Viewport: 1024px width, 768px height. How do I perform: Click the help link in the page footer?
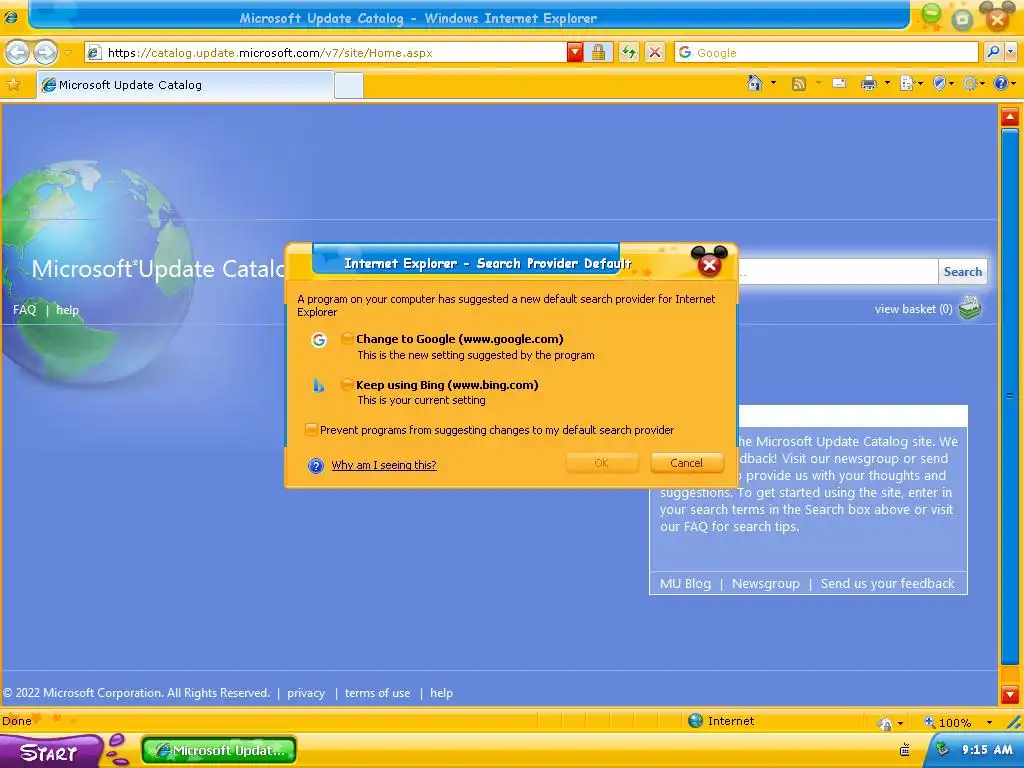click(441, 693)
